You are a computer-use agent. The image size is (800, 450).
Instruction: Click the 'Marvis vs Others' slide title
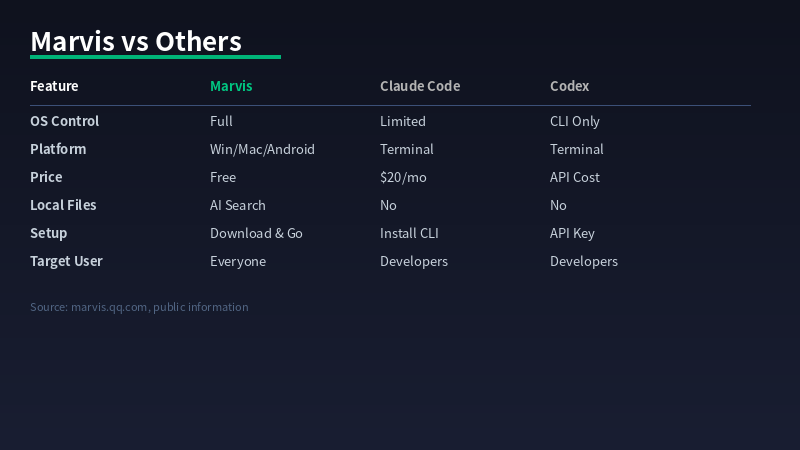point(136,41)
